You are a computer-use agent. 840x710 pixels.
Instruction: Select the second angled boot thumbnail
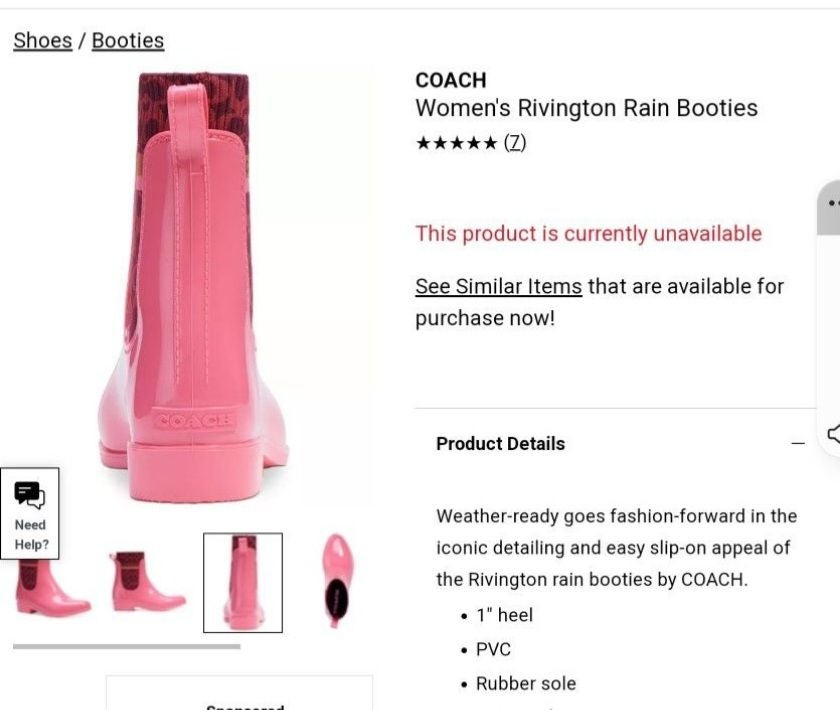pos(147,581)
